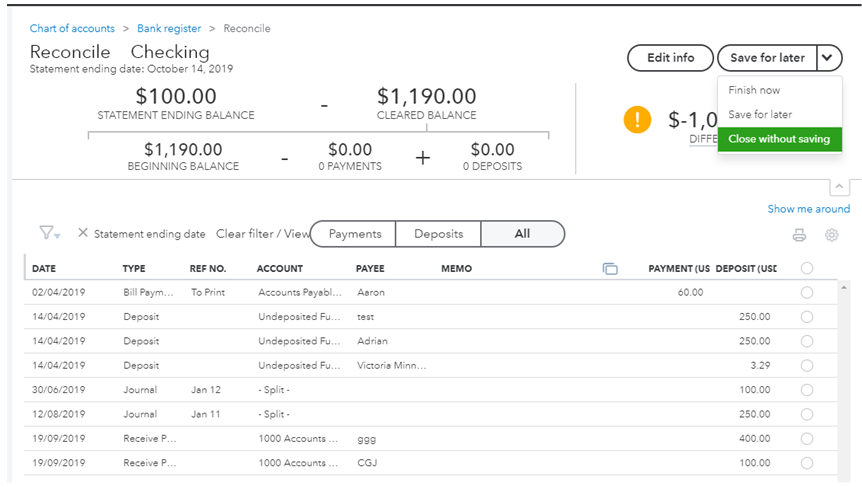Select Finish now from menu

coord(754,90)
